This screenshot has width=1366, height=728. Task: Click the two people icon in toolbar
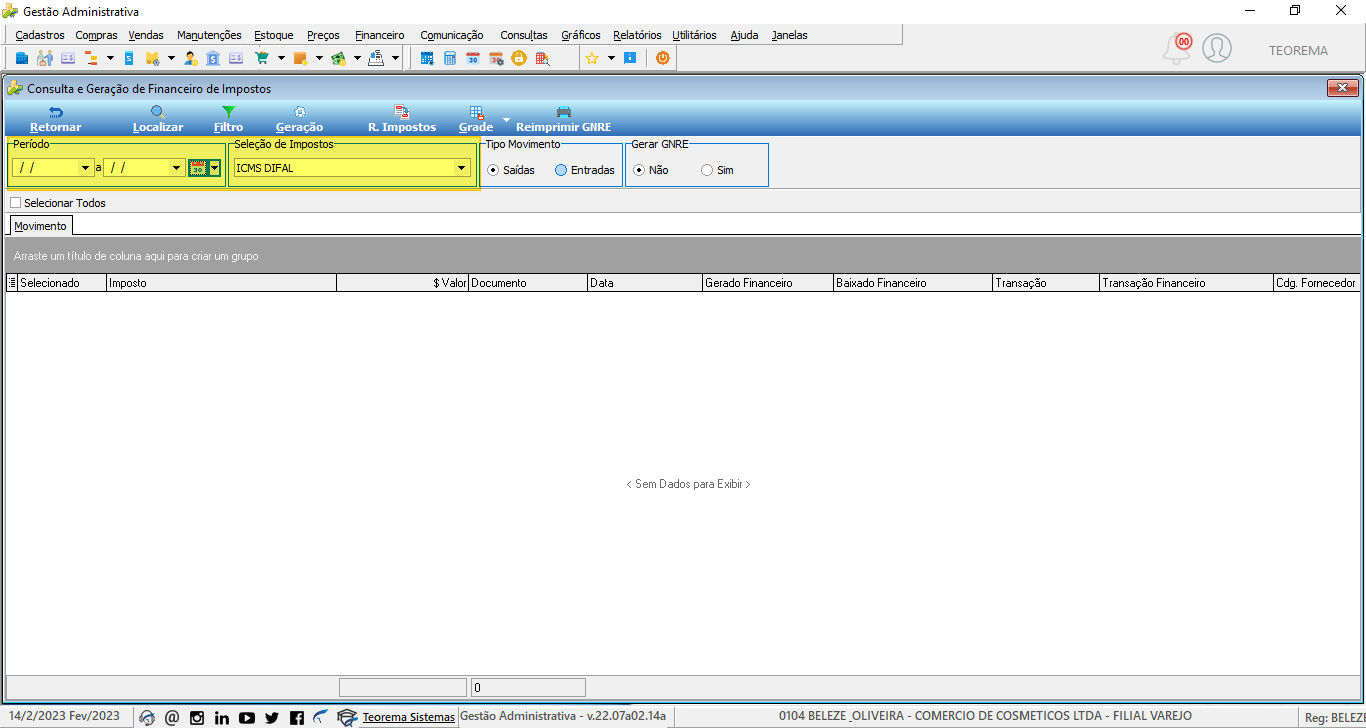pos(45,58)
